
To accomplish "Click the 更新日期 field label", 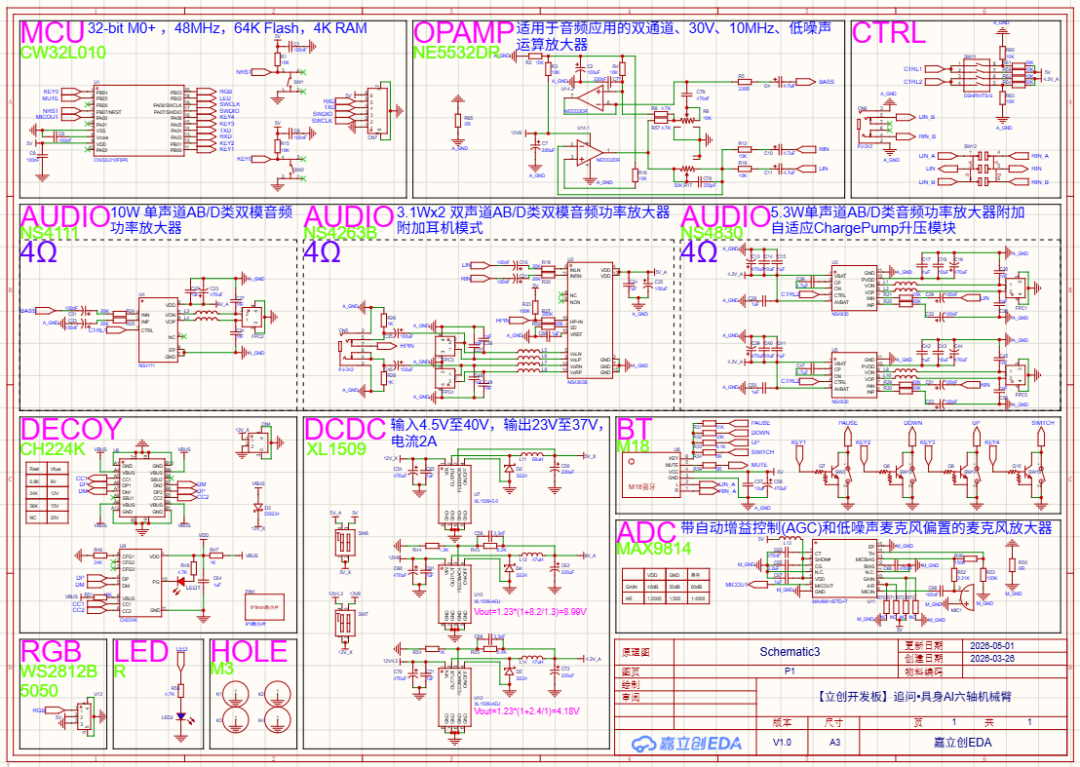I will (922, 646).
